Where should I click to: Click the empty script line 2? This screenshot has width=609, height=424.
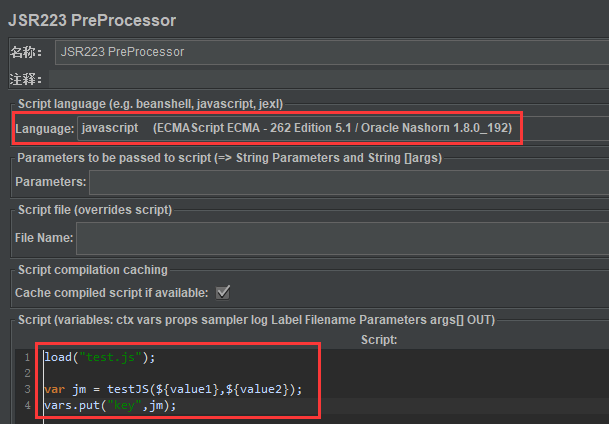[x=326, y=373]
